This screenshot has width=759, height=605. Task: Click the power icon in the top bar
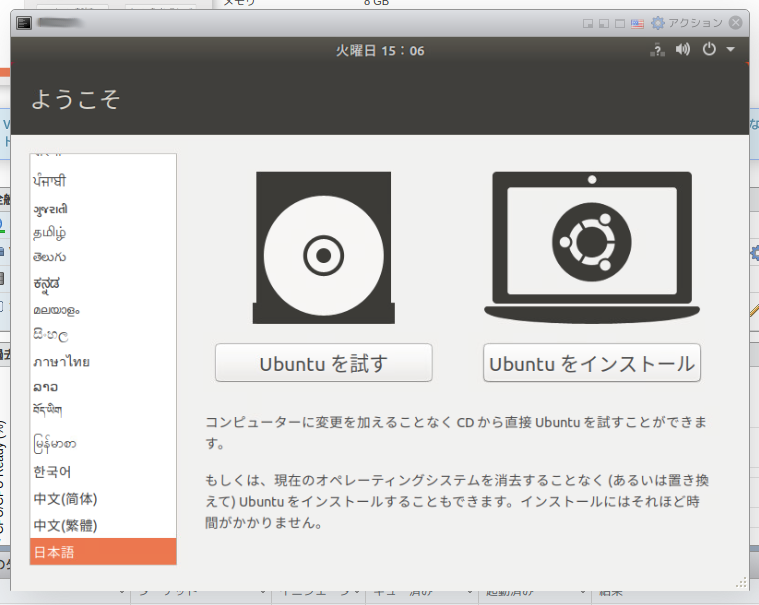click(709, 49)
